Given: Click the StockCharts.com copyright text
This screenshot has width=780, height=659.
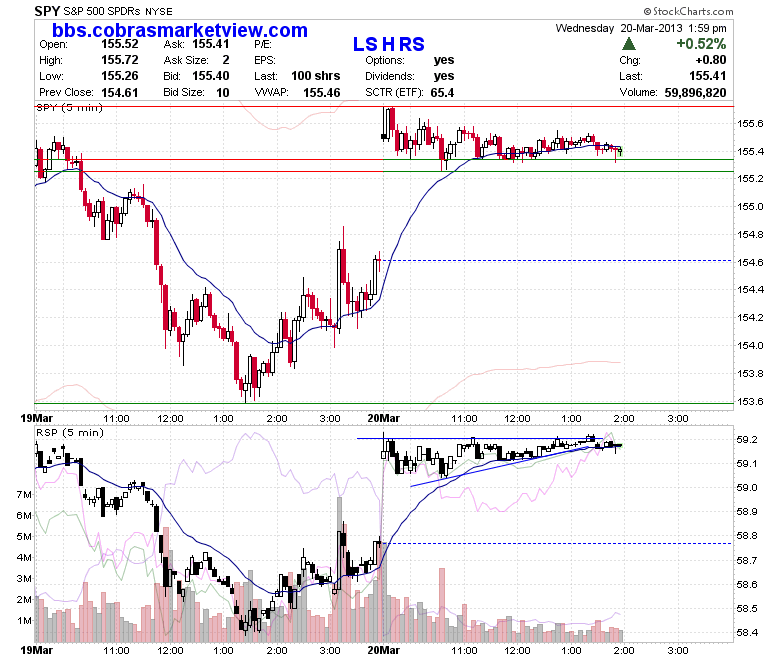Looking at the screenshot, I should tap(688, 11).
